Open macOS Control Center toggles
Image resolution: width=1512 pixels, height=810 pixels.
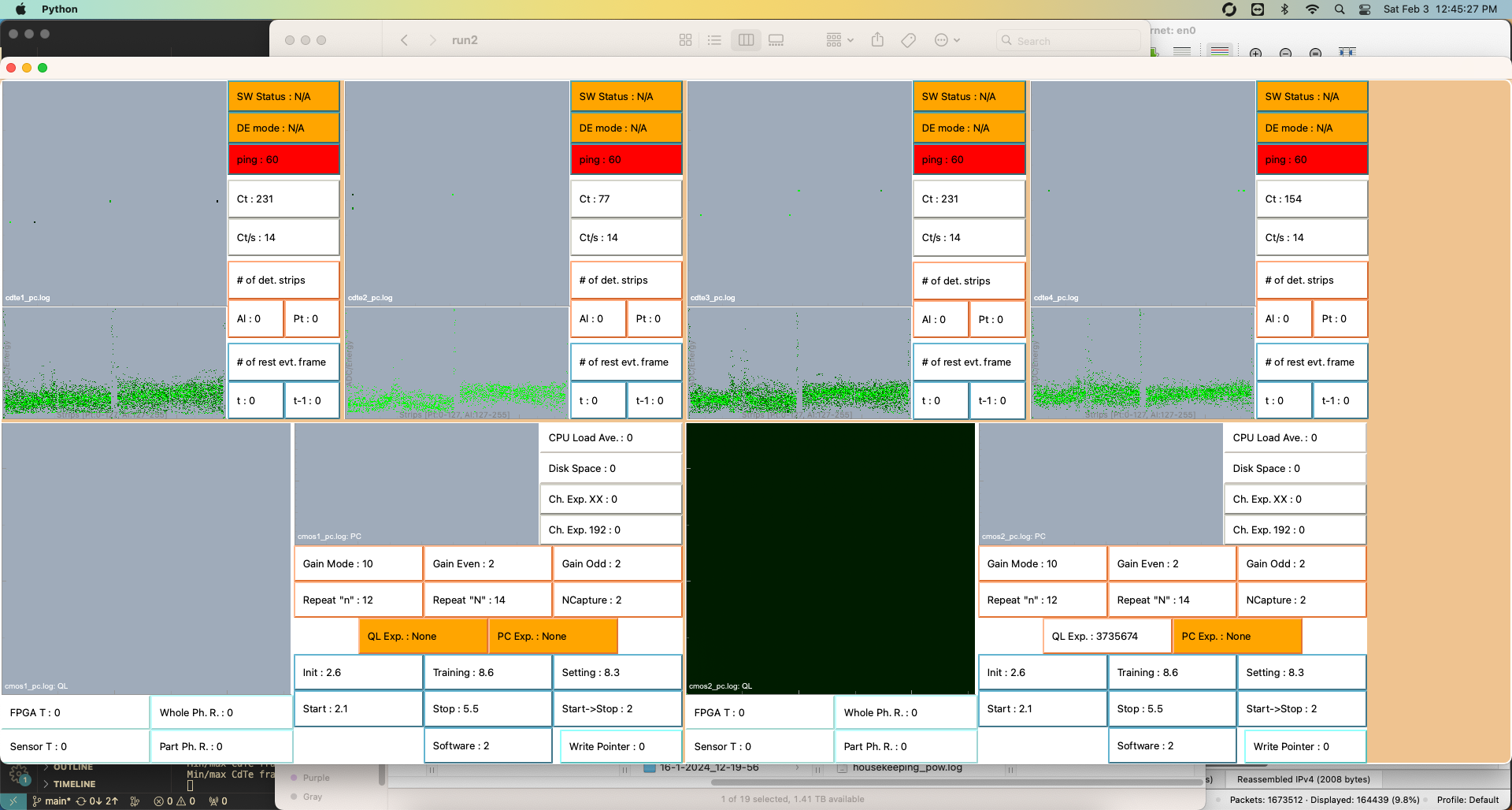(x=1365, y=9)
